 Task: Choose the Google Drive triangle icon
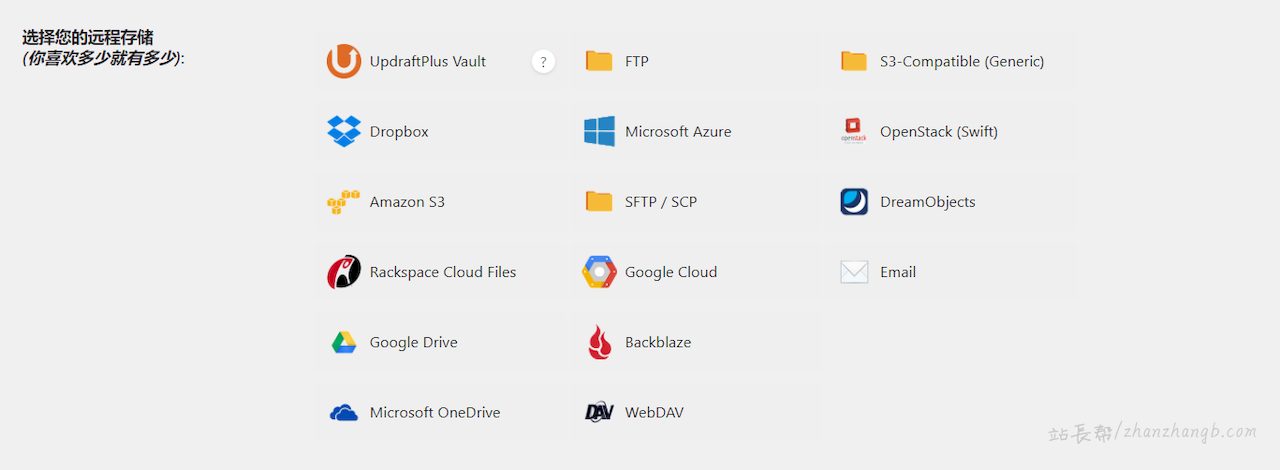tap(343, 342)
